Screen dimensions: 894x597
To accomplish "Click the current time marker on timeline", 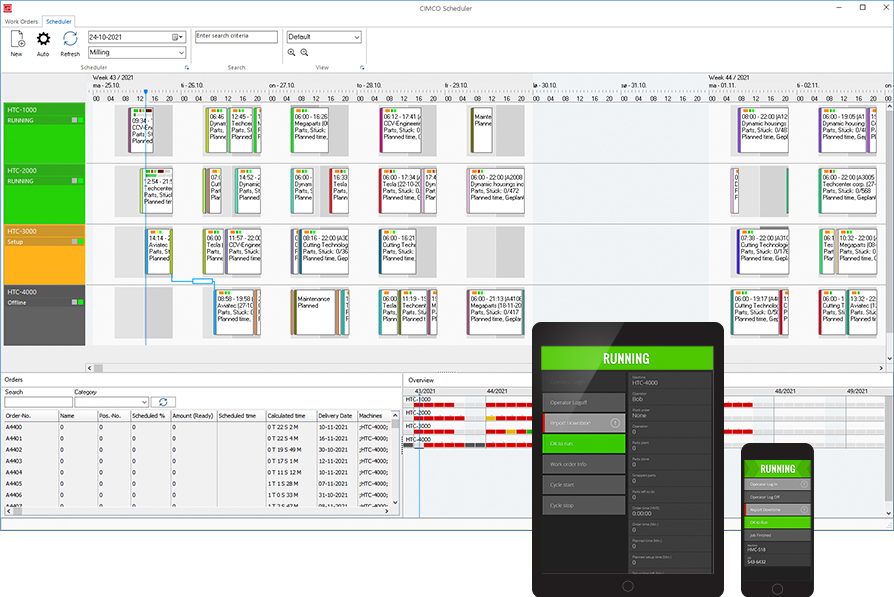I will [145, 93].
